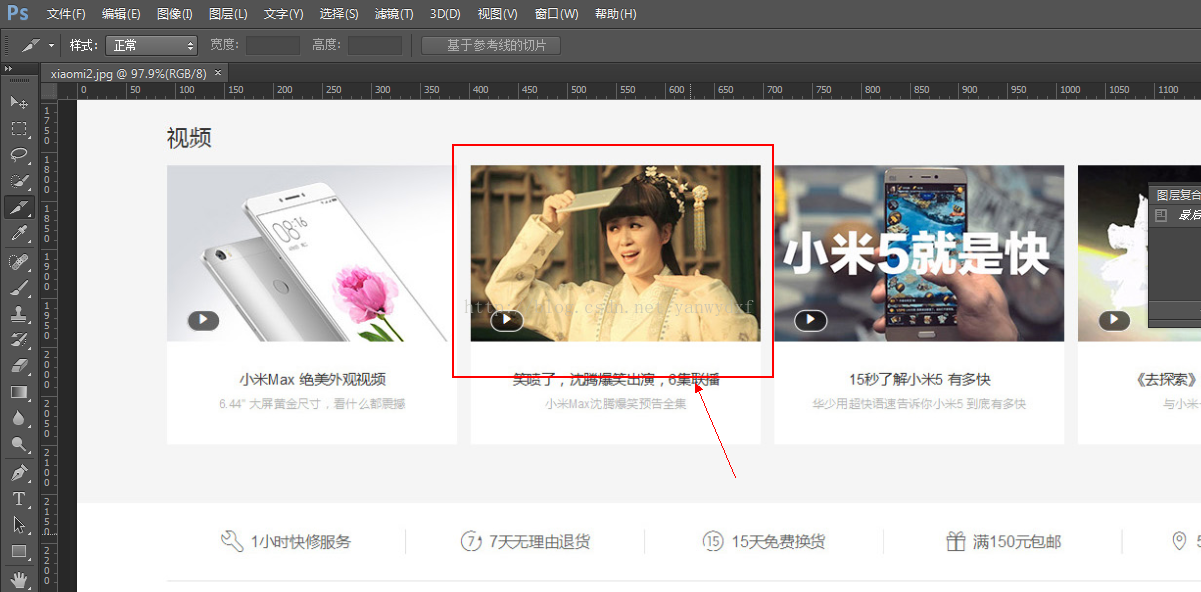Click 15天免费换货 text
1201x592 pixels.
pyautogui.click(x=779, y=542)
